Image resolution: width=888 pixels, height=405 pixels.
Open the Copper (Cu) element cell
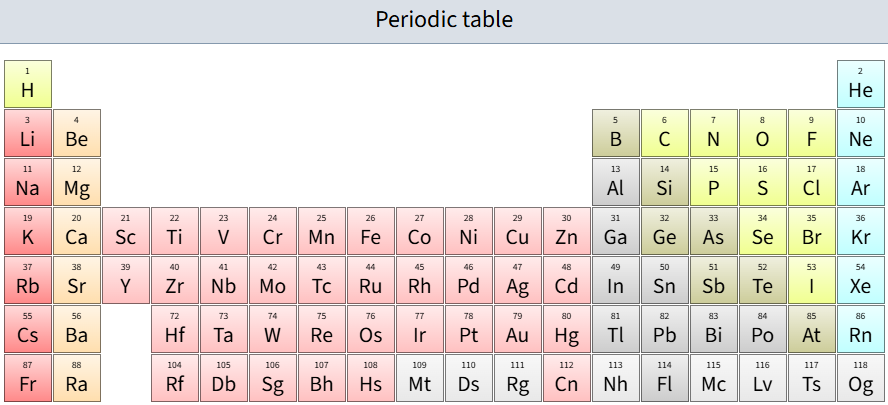[517, 231]
